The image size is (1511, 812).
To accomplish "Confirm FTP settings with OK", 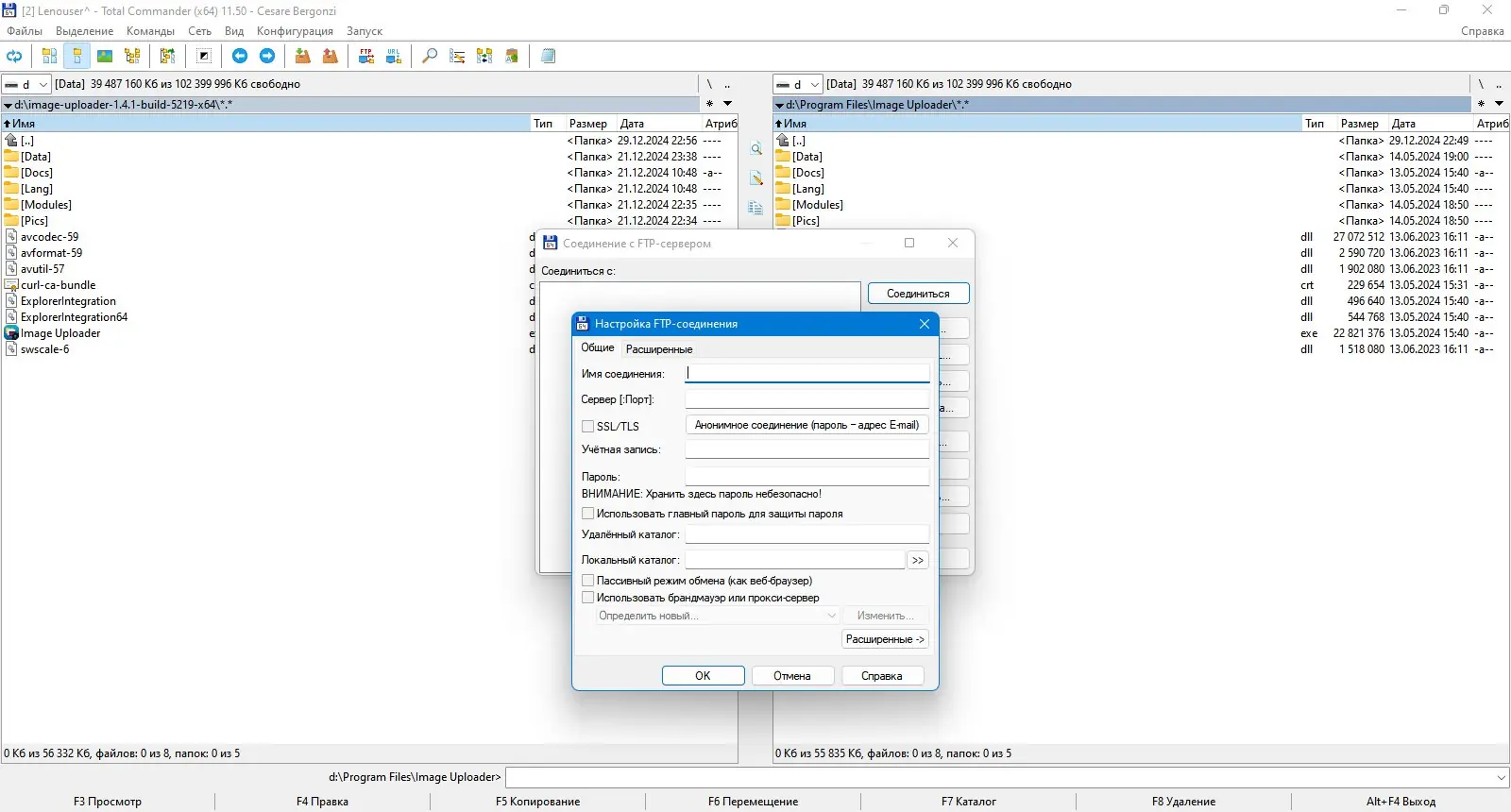I will (x=703, y=676).
